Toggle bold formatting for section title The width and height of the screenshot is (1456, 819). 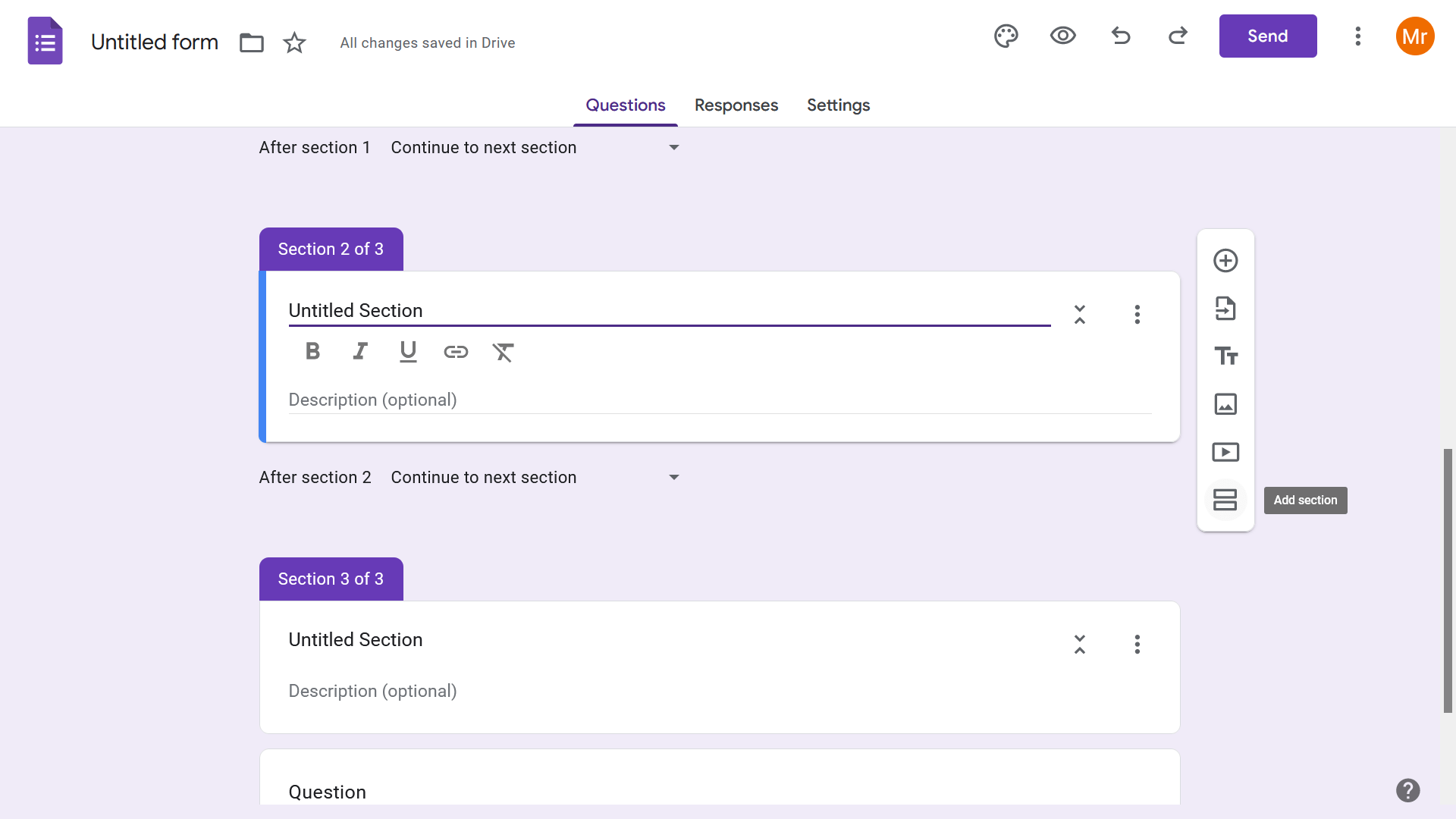[312, 351]
